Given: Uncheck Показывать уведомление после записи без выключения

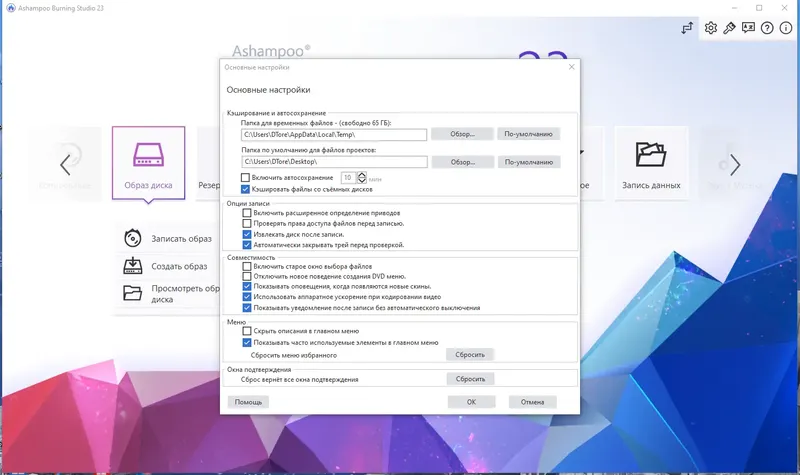Looking at the screenshot, I should pyautogui.click(x=247, y=308).
